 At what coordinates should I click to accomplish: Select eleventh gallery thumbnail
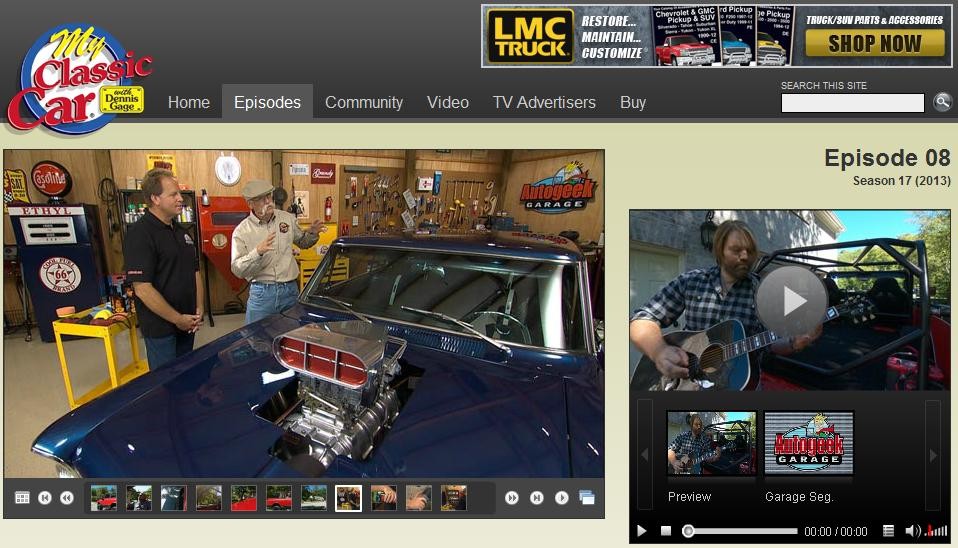coord(453,498)
